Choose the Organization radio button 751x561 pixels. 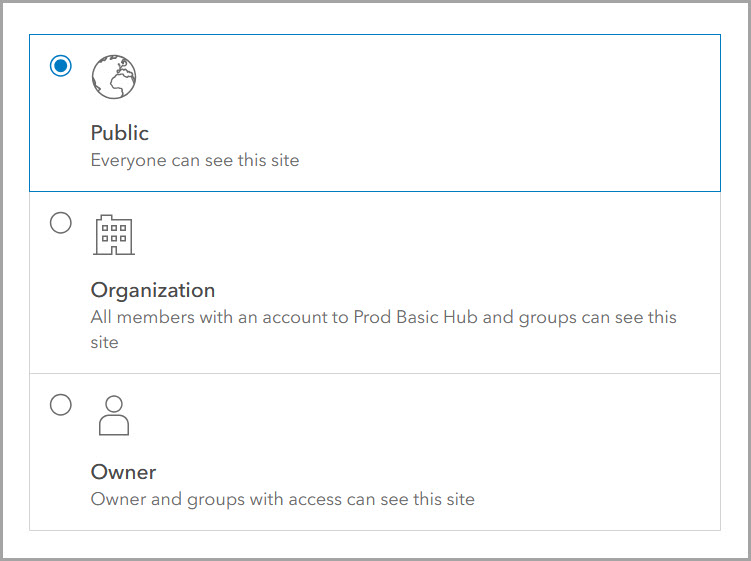coord(61,223)
